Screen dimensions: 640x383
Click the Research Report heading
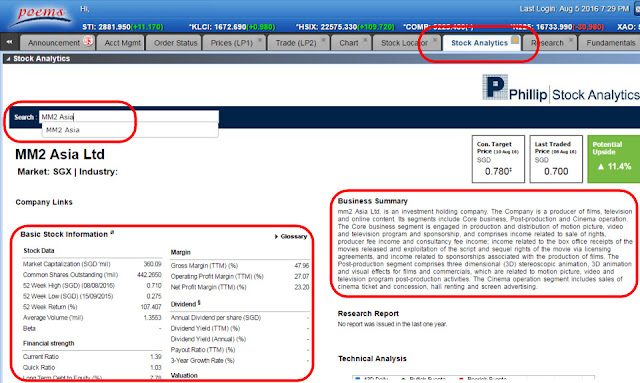coord(368,314)
